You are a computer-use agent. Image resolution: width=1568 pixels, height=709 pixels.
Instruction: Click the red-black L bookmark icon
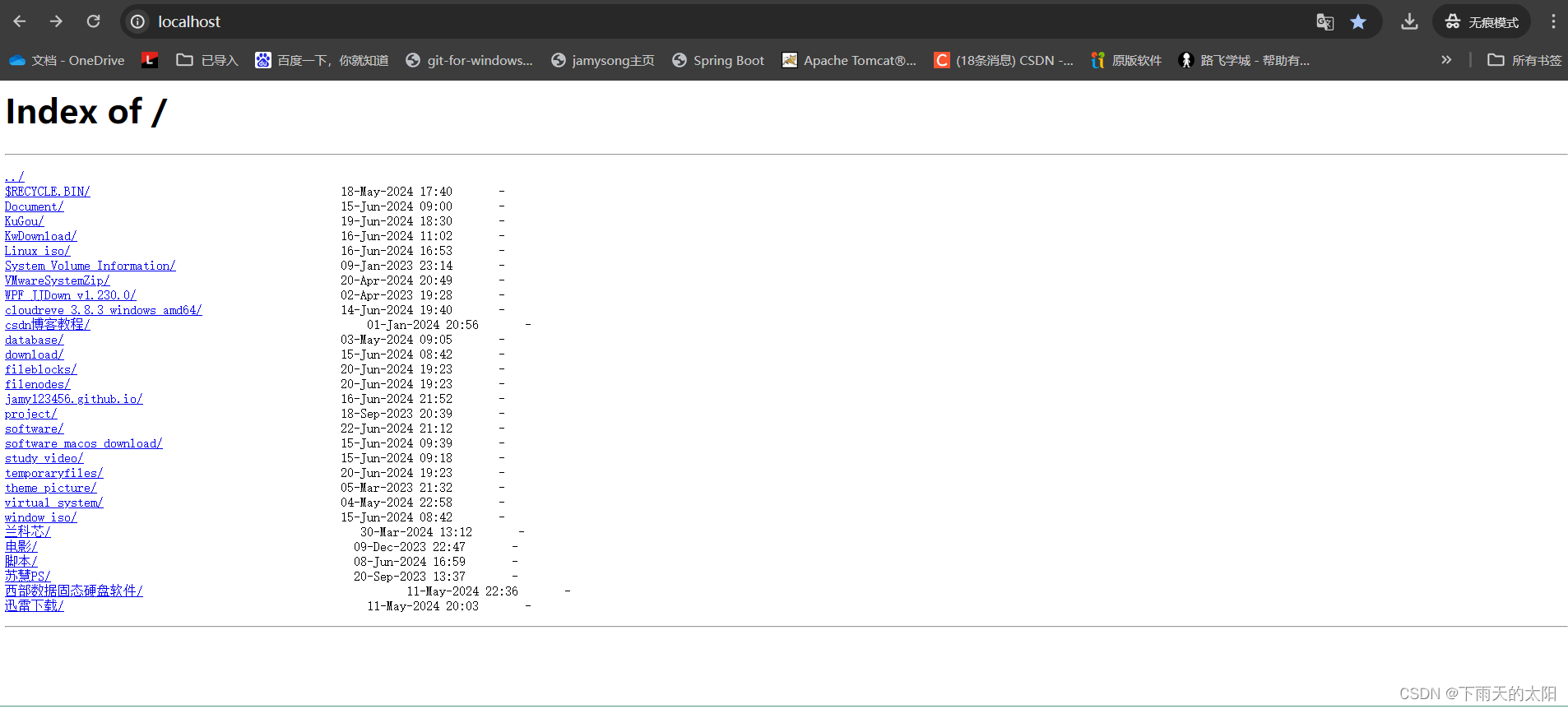150,60
